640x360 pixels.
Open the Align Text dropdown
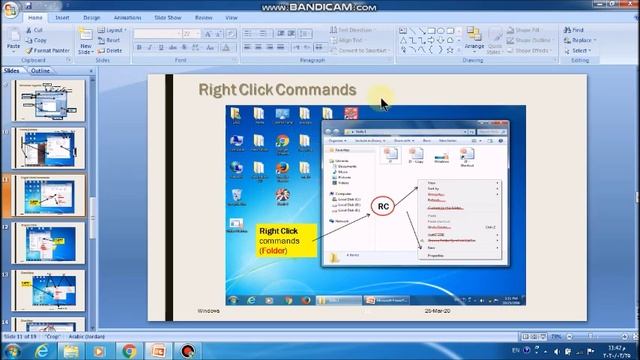tap(348, 40)
